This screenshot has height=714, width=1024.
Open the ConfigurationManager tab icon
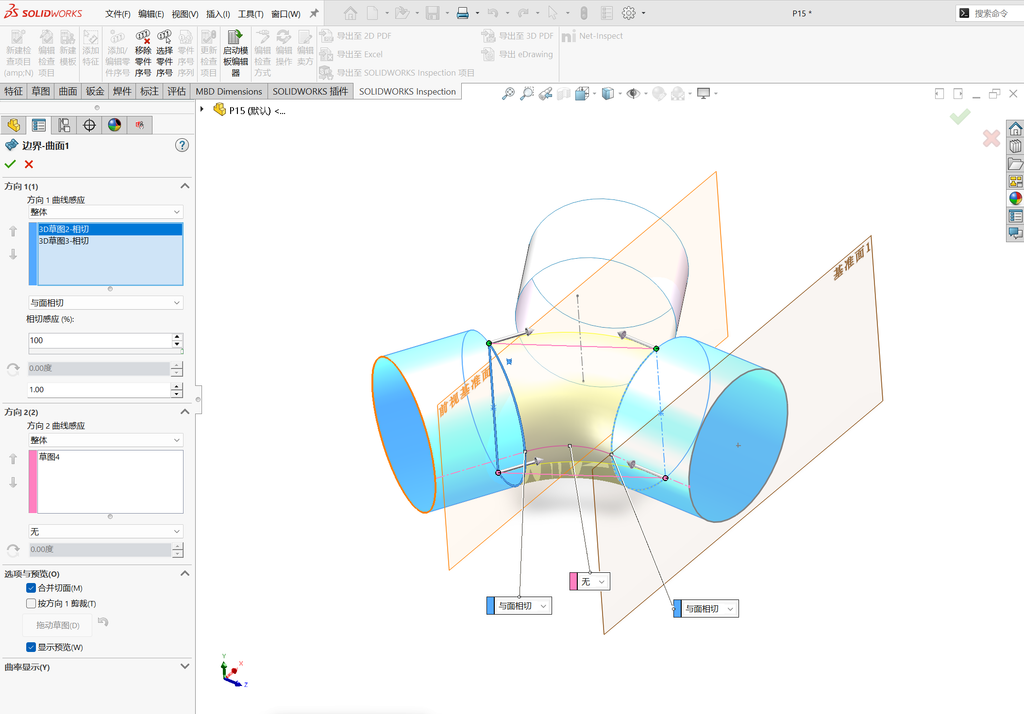[x=64, y=125]
